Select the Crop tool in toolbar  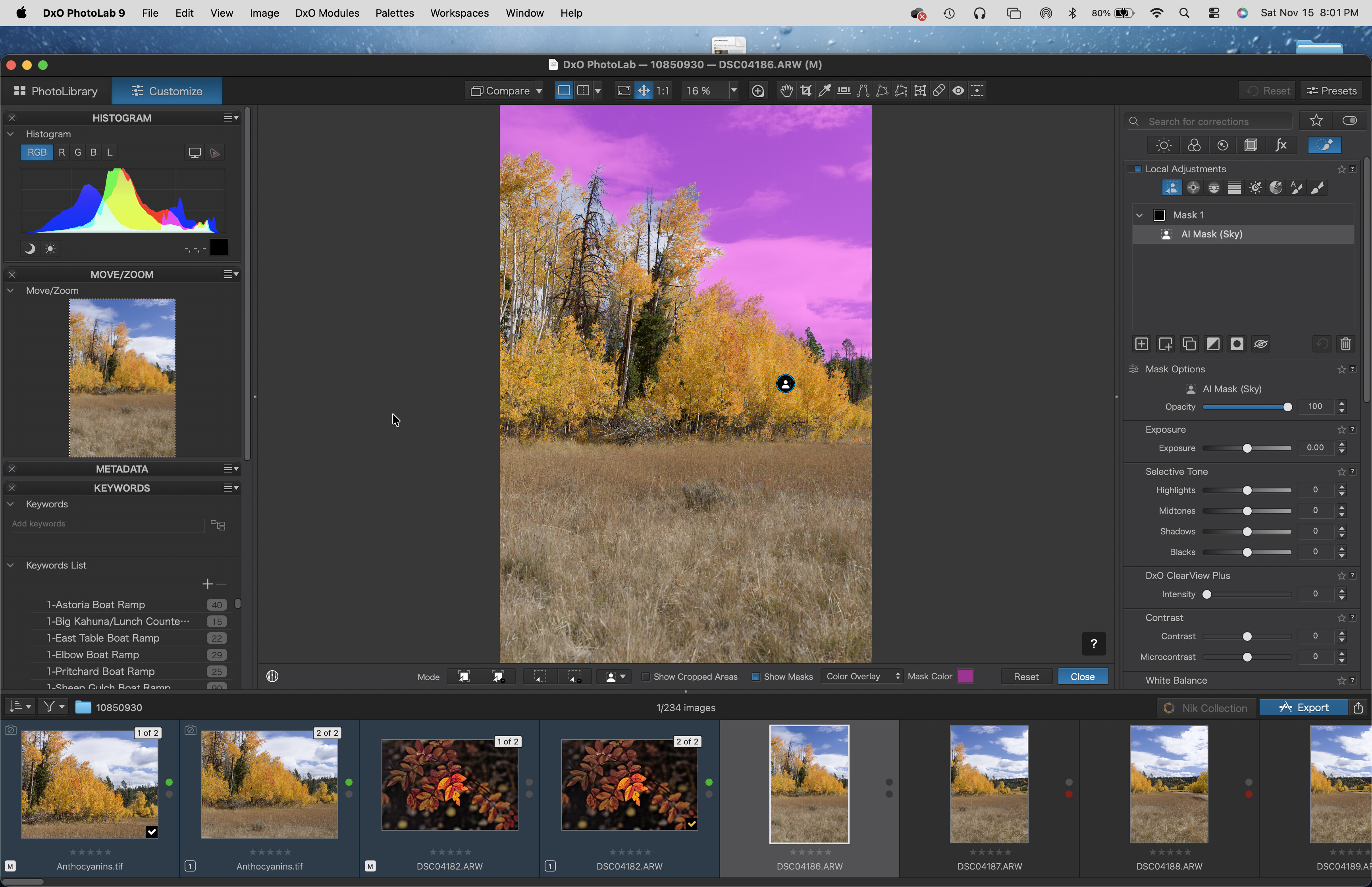[805, 91]
